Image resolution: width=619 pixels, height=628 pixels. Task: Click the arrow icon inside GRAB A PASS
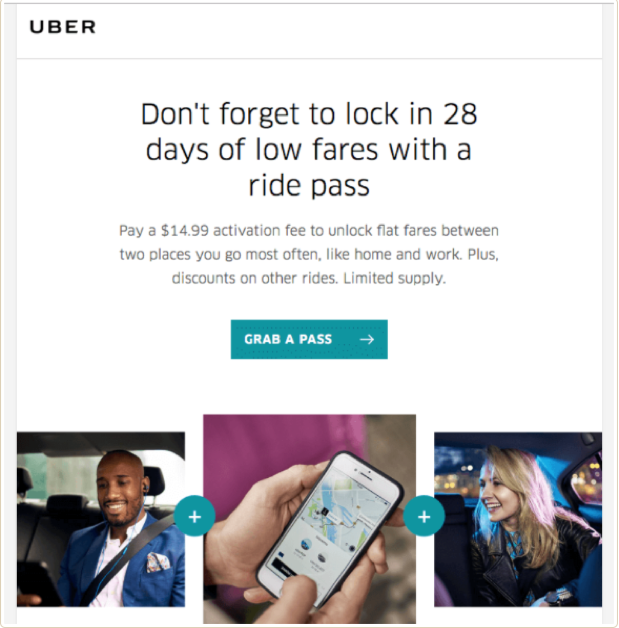coord(367,340)
